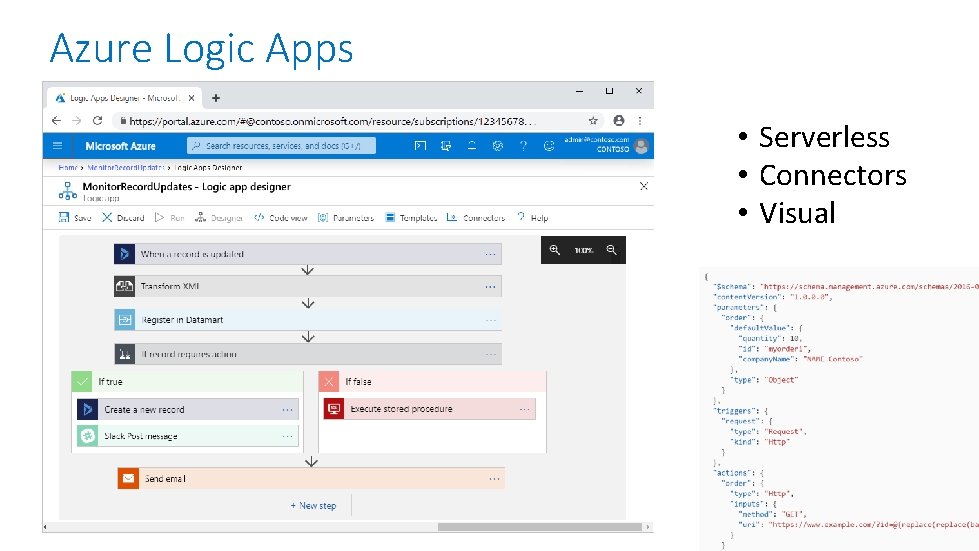Open ellipsis menu on Execute stored procedure

click(x=524, y=409)
